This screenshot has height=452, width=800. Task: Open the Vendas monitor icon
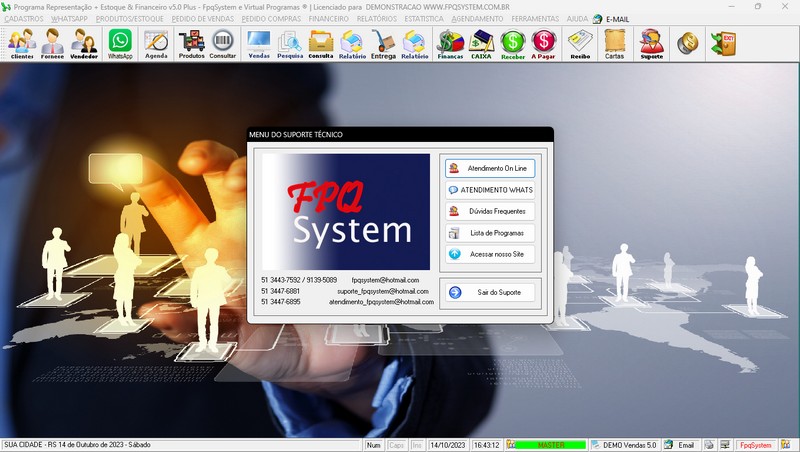pos(259,44)
